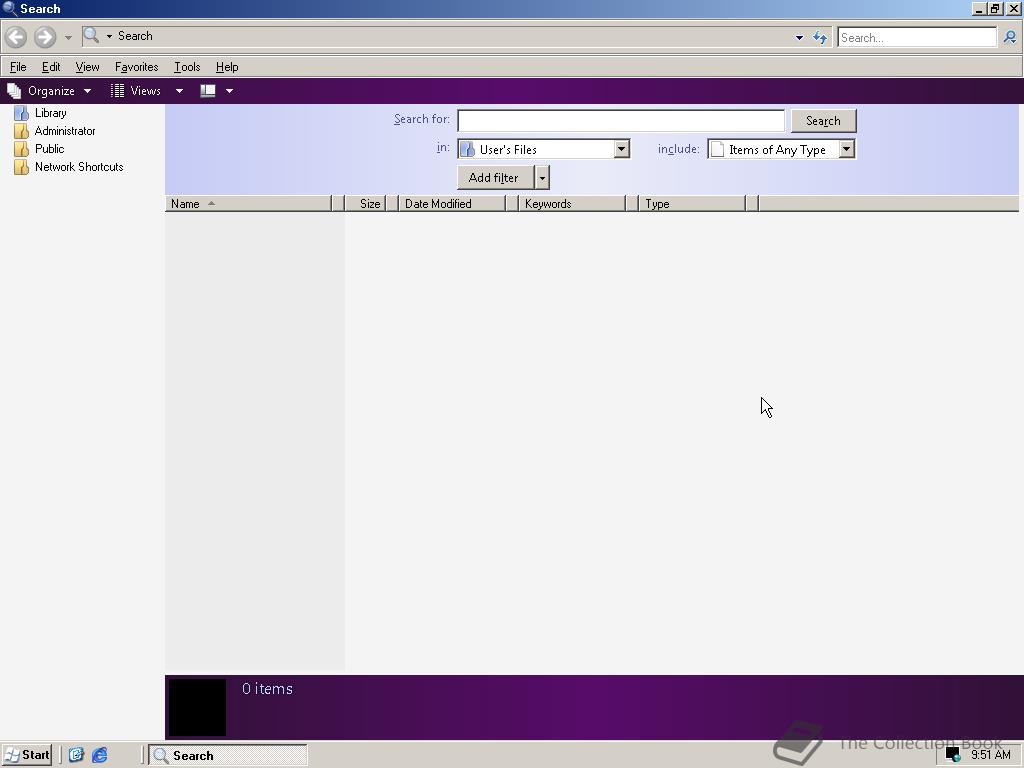Minimize the Search window
The height and width of the screenshot is (768, 1024).
tap(979, 9)
